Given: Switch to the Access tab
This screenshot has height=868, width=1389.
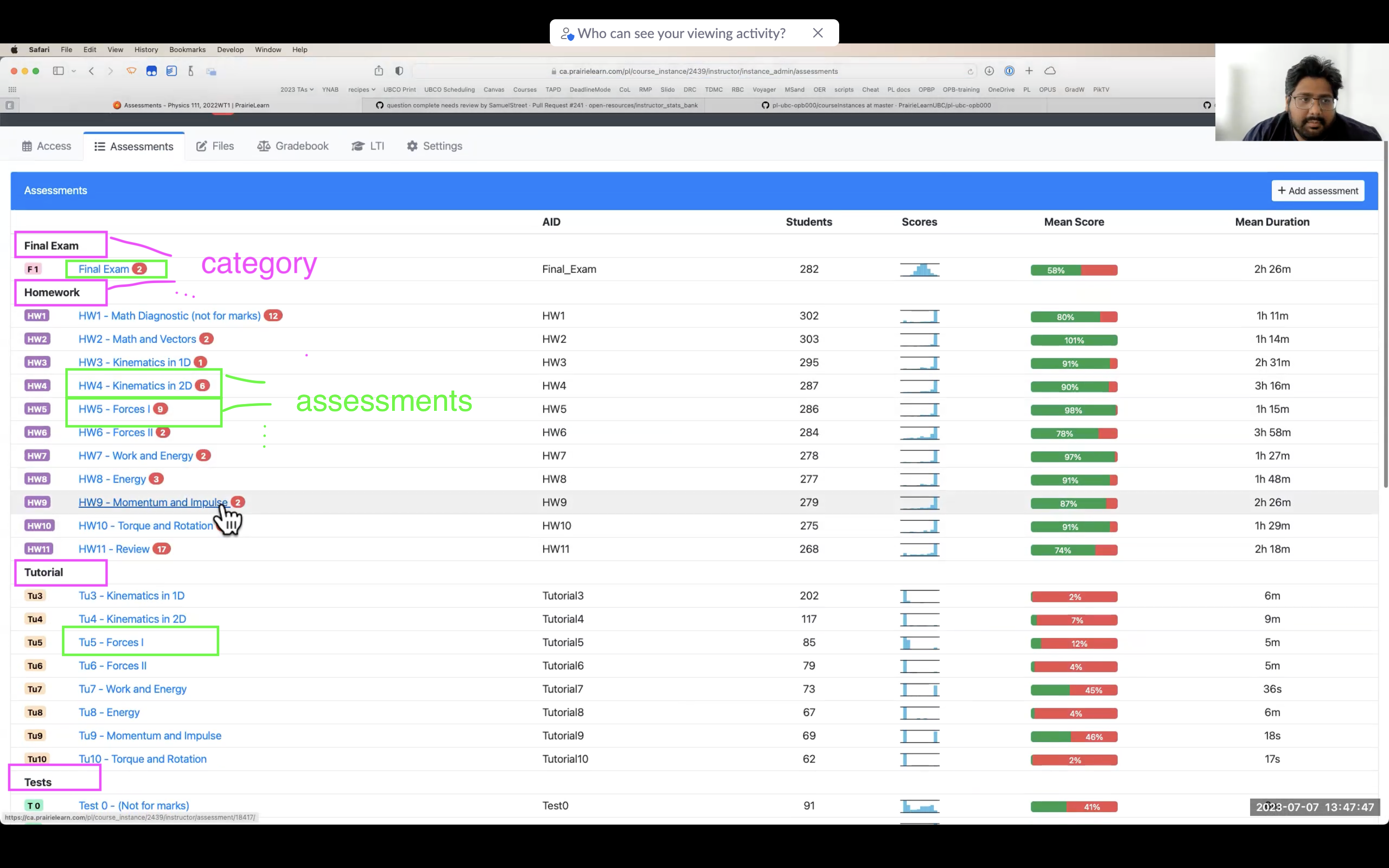Looking at the screenshot, I should click(46, 146).
